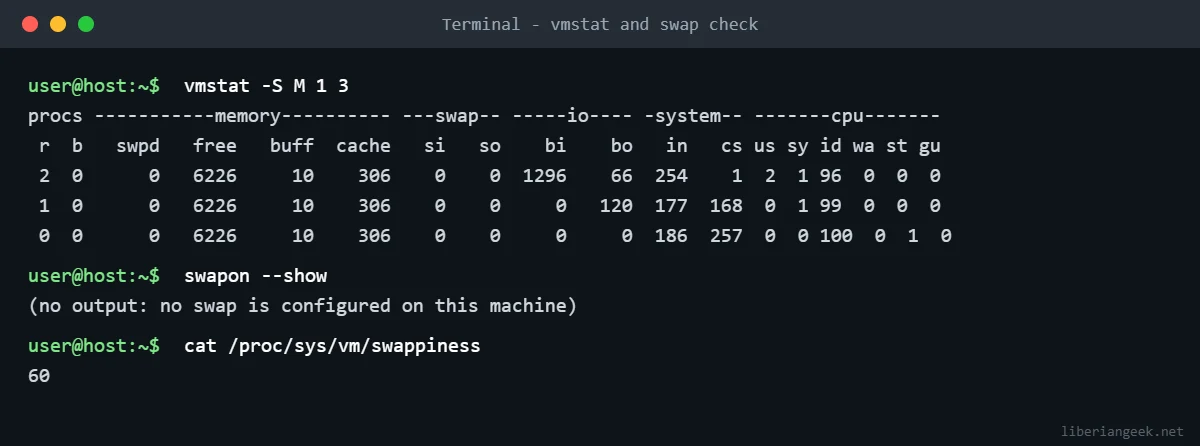Click the bi value 1296
This screenshot has height=446, width=1200.
coord(545,176)
